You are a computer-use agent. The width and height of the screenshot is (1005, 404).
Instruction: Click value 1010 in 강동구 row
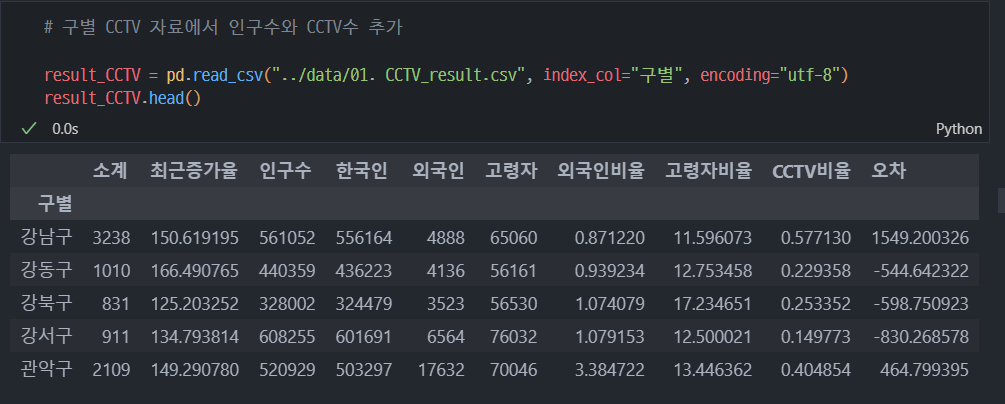click(x=112, y=271)
